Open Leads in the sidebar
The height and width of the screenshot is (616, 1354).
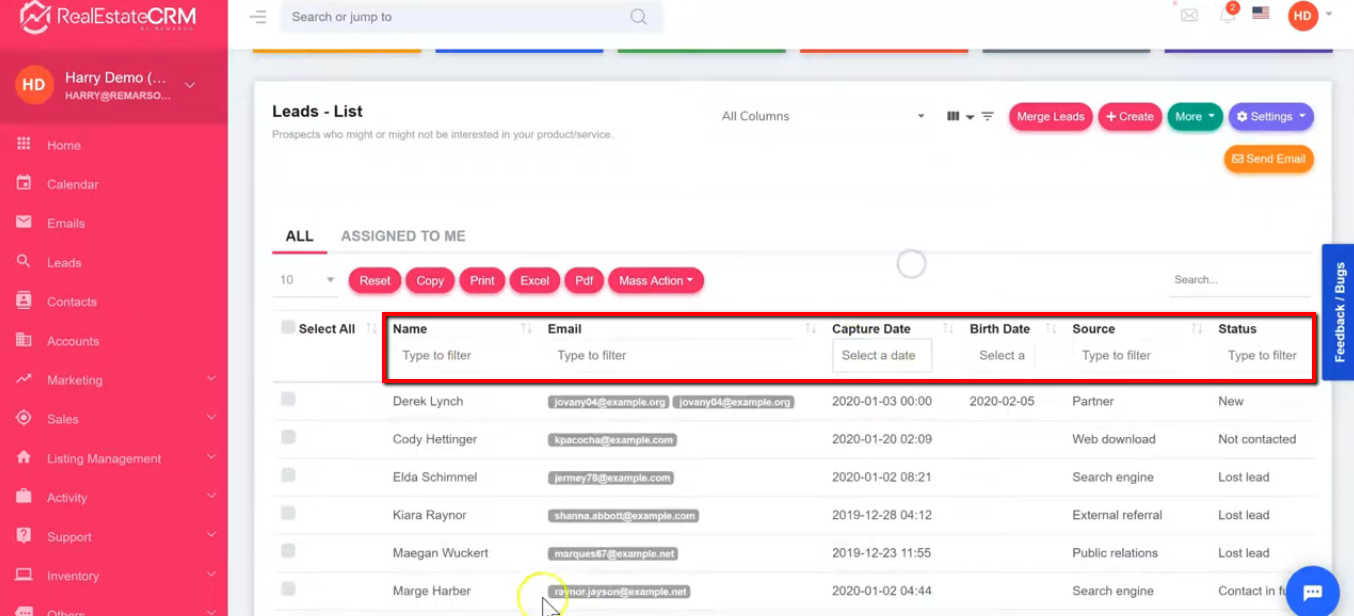pyautogui.click(x=64, y=263)
